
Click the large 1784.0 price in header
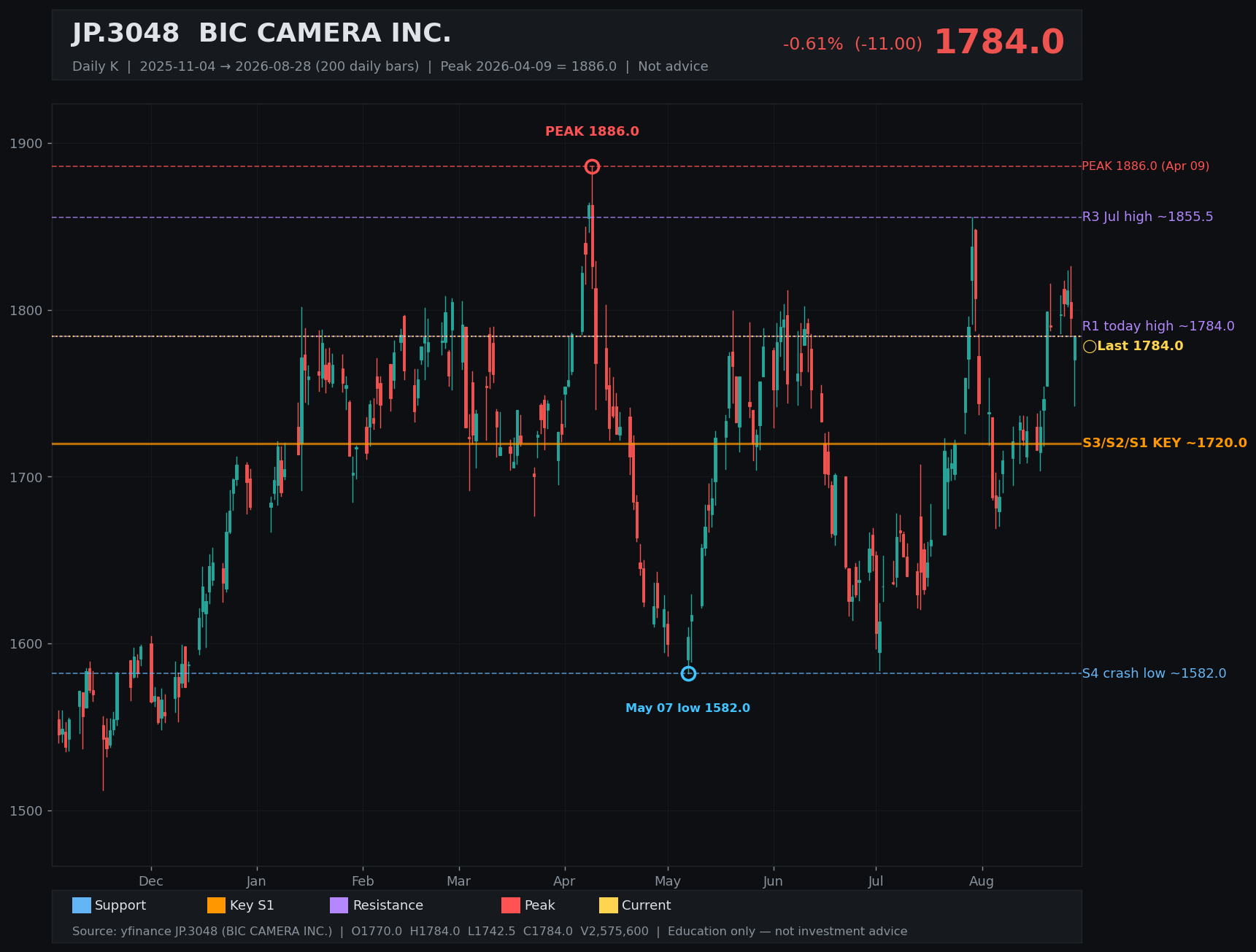999,42
